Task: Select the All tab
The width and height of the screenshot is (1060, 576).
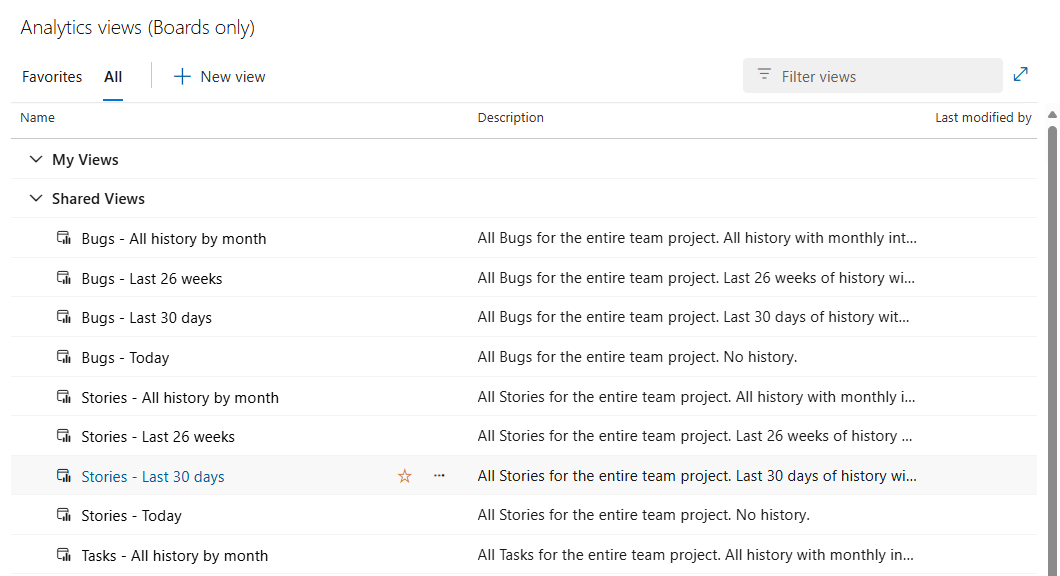Action: (113, 77)
